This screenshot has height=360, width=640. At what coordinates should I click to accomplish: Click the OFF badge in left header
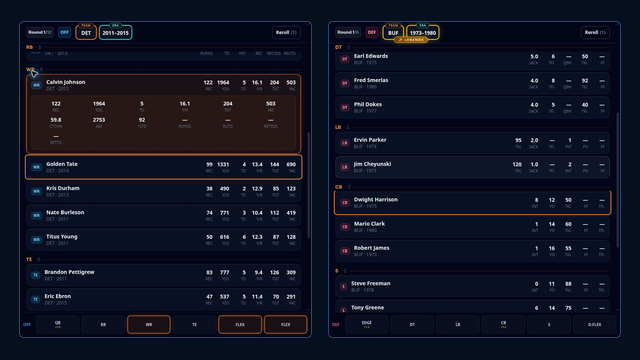[x=64, y=32]
